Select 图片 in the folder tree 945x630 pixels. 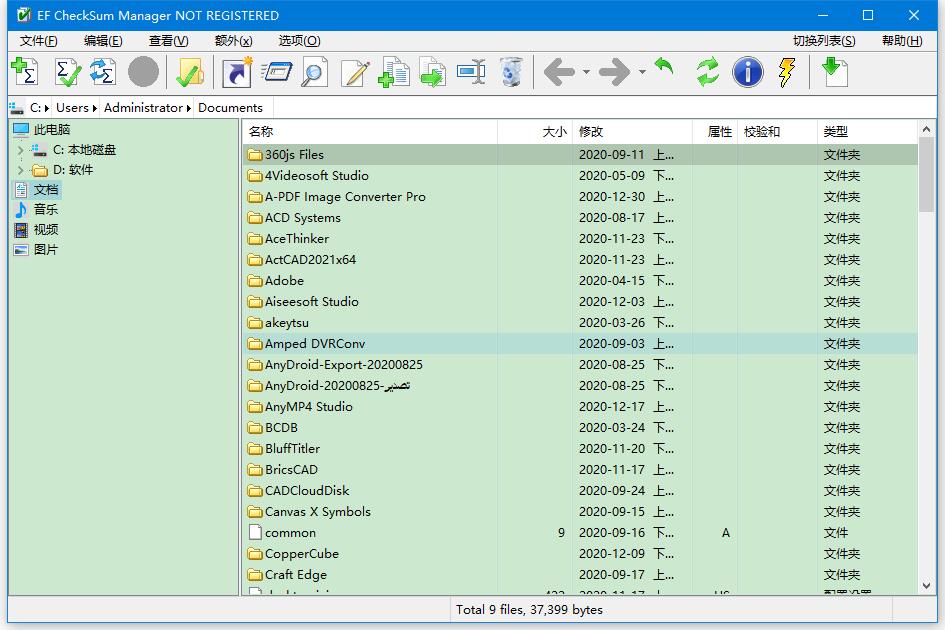click(46, 250)
